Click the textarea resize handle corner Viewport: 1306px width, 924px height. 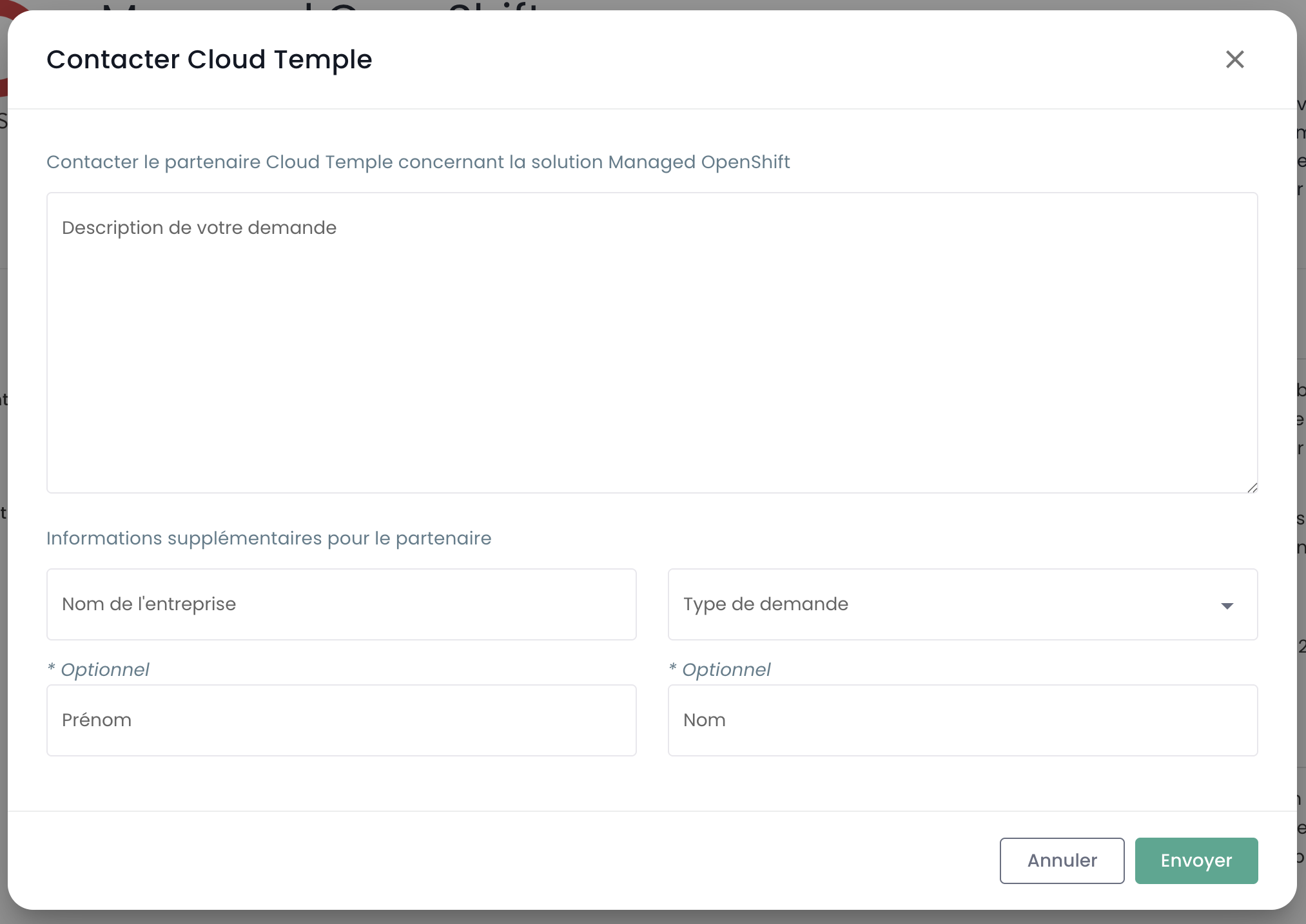(x=1252, y=488)
